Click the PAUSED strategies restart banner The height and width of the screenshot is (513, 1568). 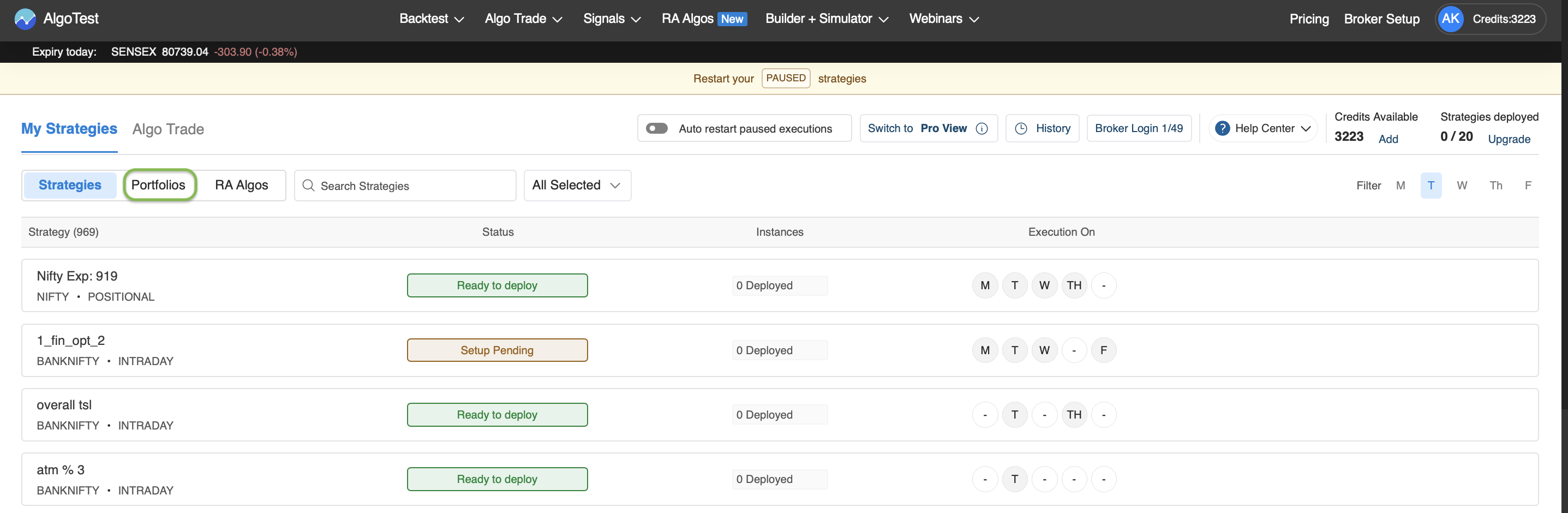point(785,78)
